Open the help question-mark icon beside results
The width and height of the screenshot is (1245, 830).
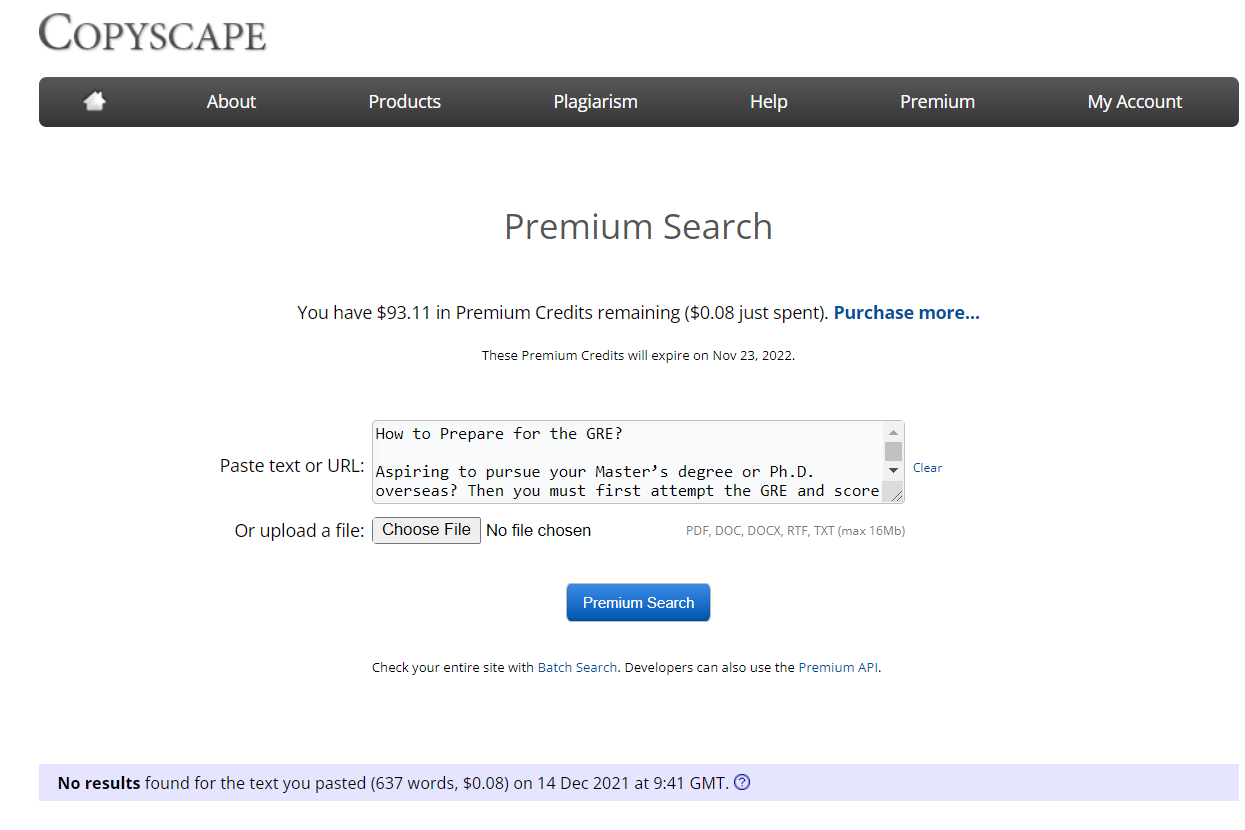(742, 782)
